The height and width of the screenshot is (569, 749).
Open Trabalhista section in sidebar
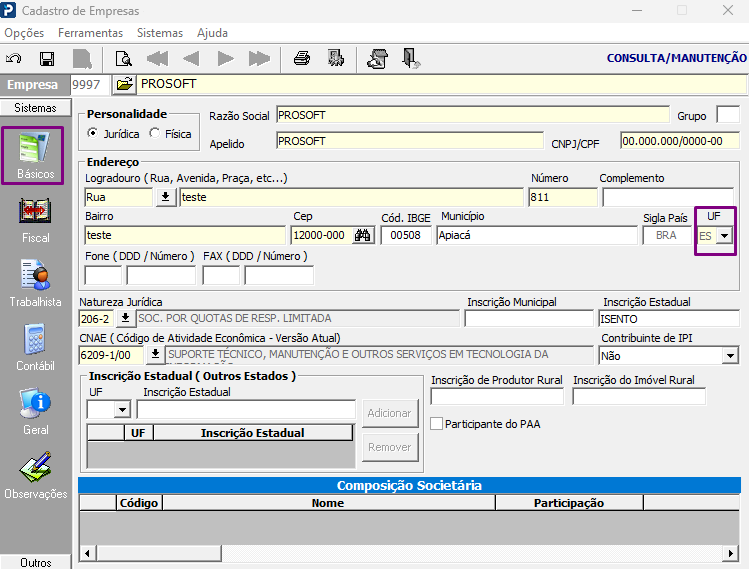pos(35,284)
